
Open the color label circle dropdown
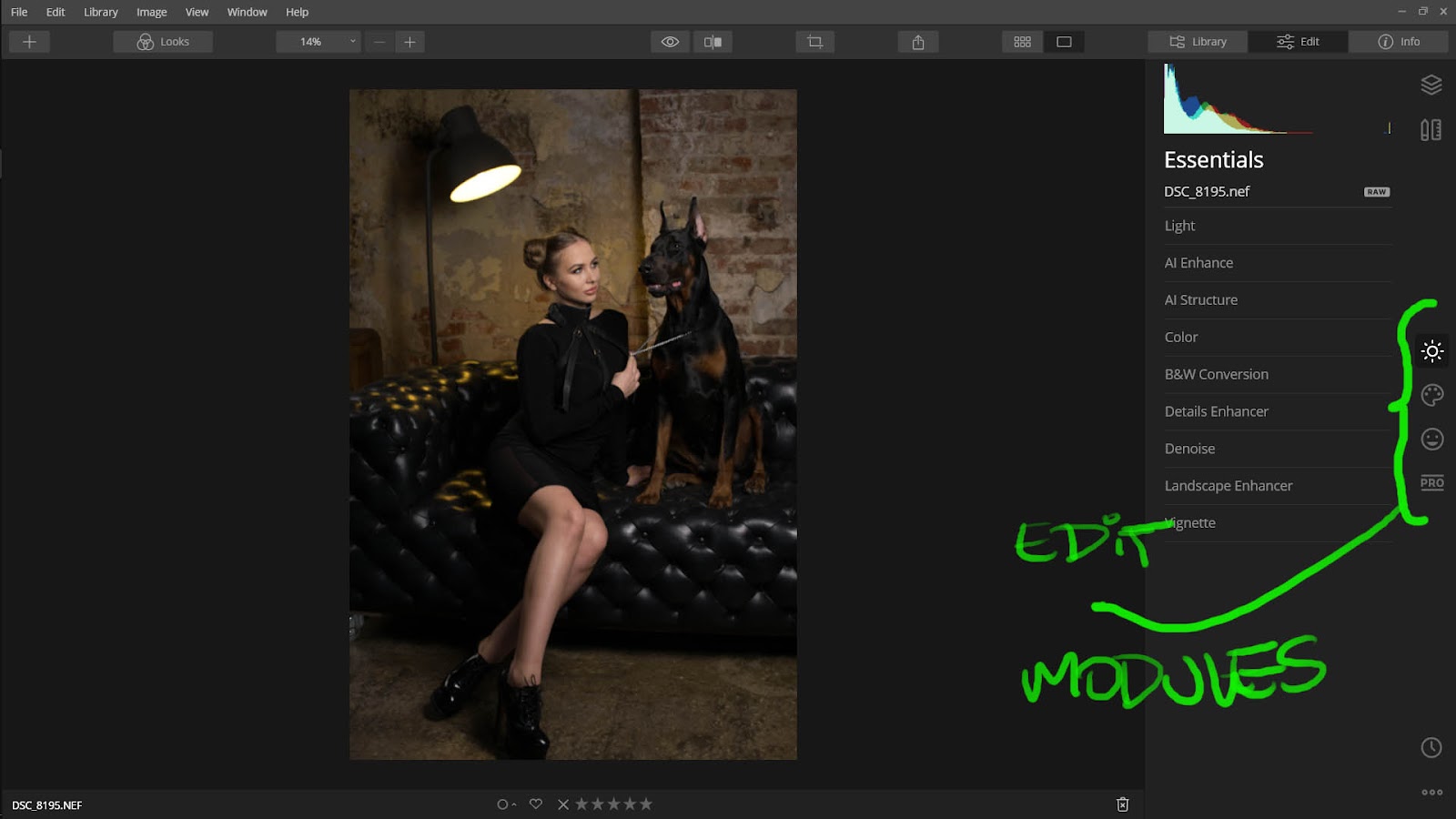(x=506, y=804)
